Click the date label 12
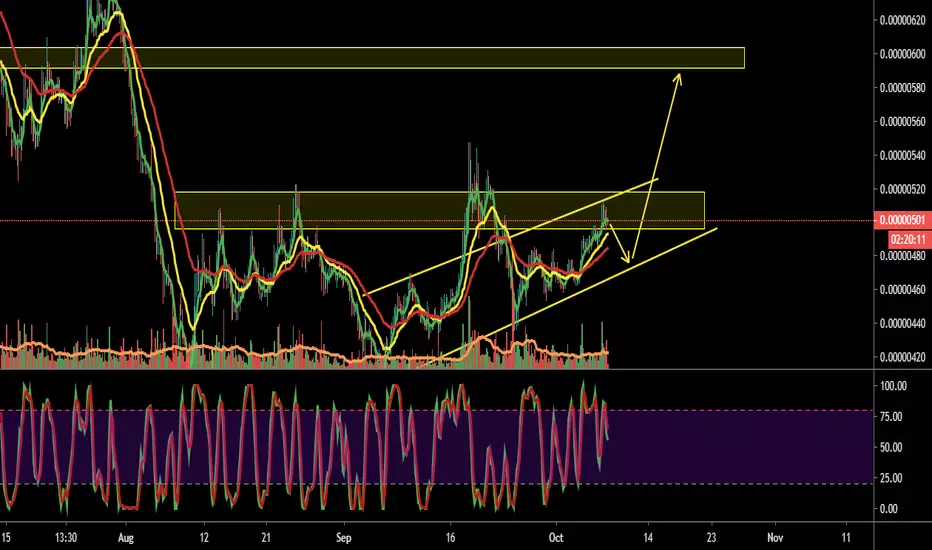The height and width of the screenshot is (550, 932). click(204, 538)
